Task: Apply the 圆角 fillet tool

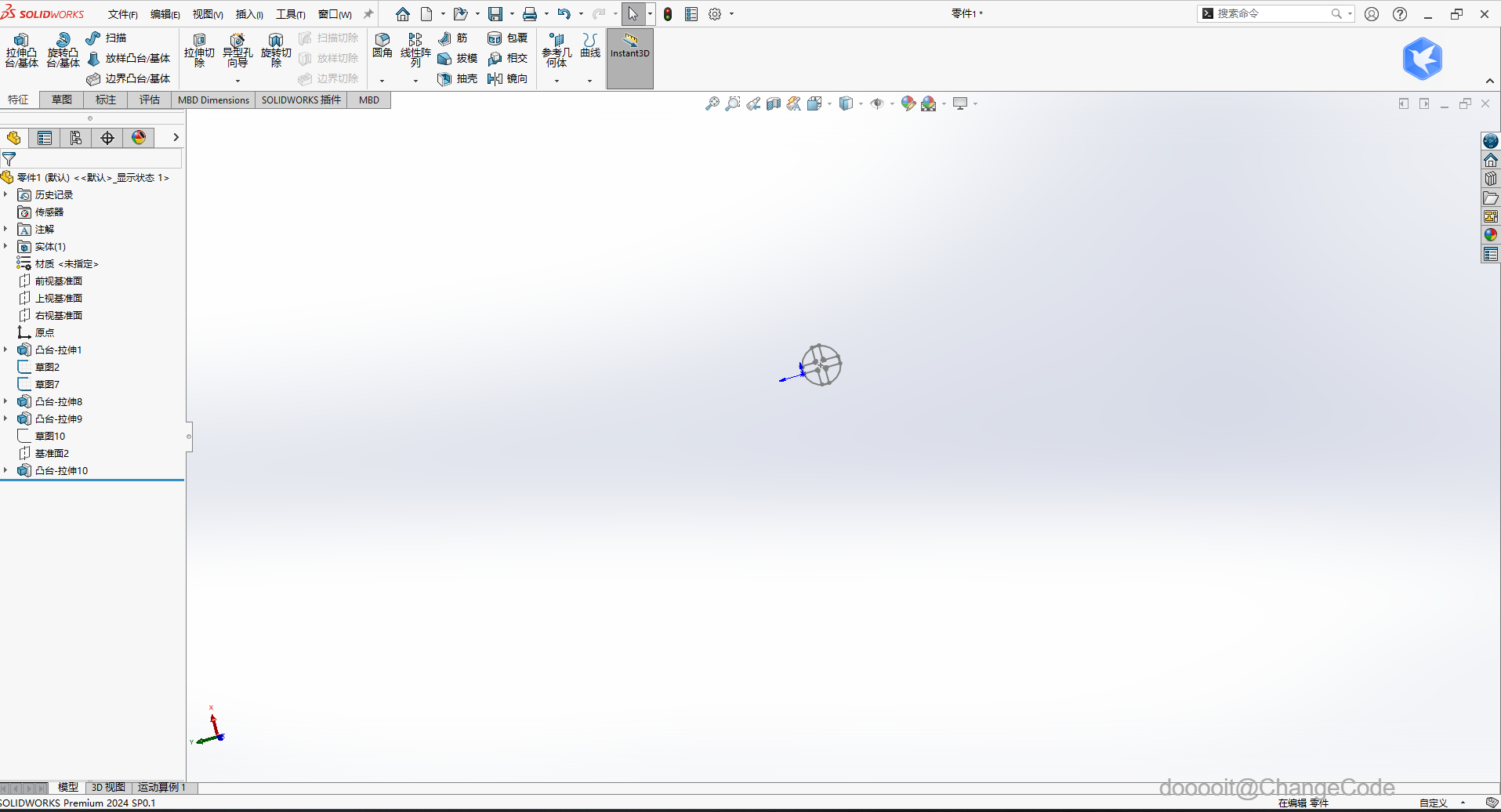Action: (x=383, y=45)
